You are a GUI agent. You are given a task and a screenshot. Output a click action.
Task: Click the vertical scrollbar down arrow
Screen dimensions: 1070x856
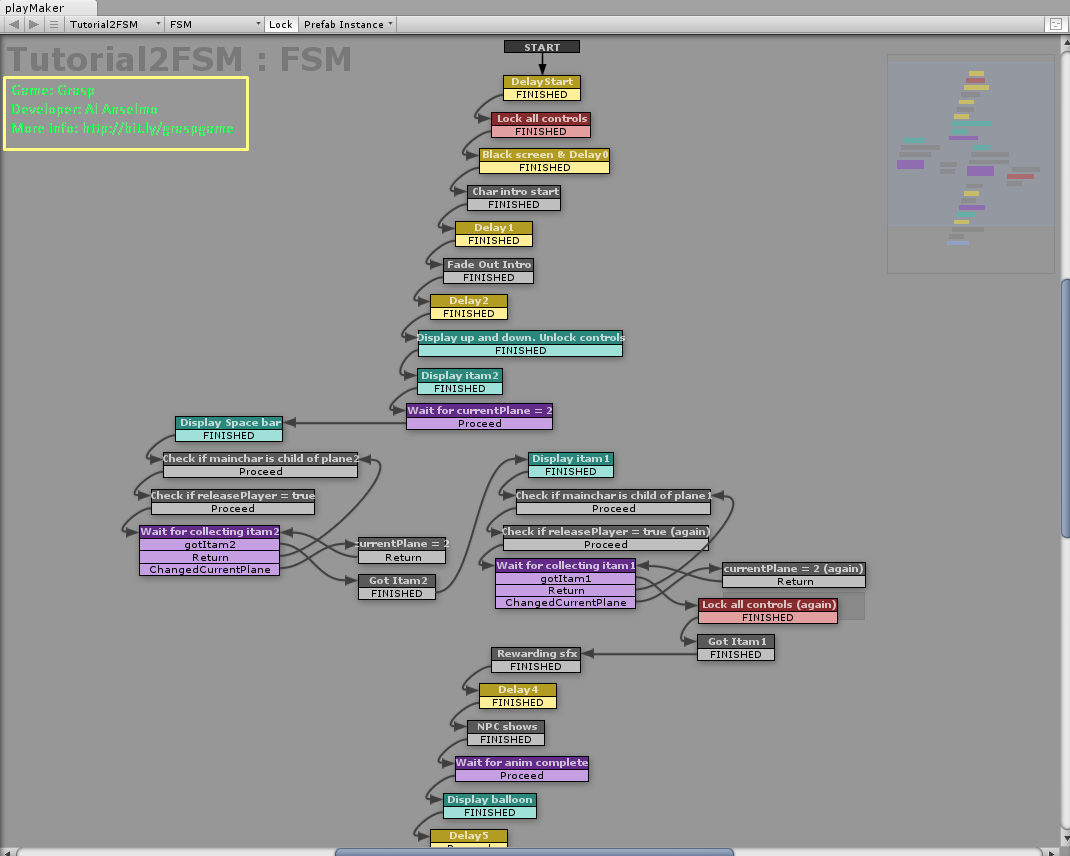(1065, 838)
